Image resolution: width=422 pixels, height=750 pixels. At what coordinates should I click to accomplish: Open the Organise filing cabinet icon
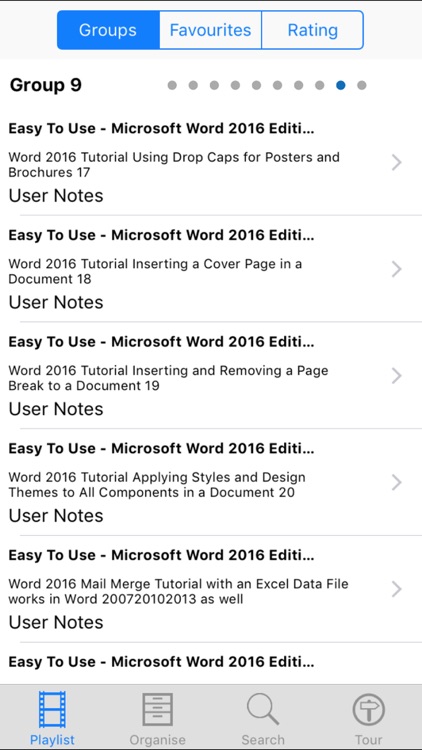(x=157, y=709)
